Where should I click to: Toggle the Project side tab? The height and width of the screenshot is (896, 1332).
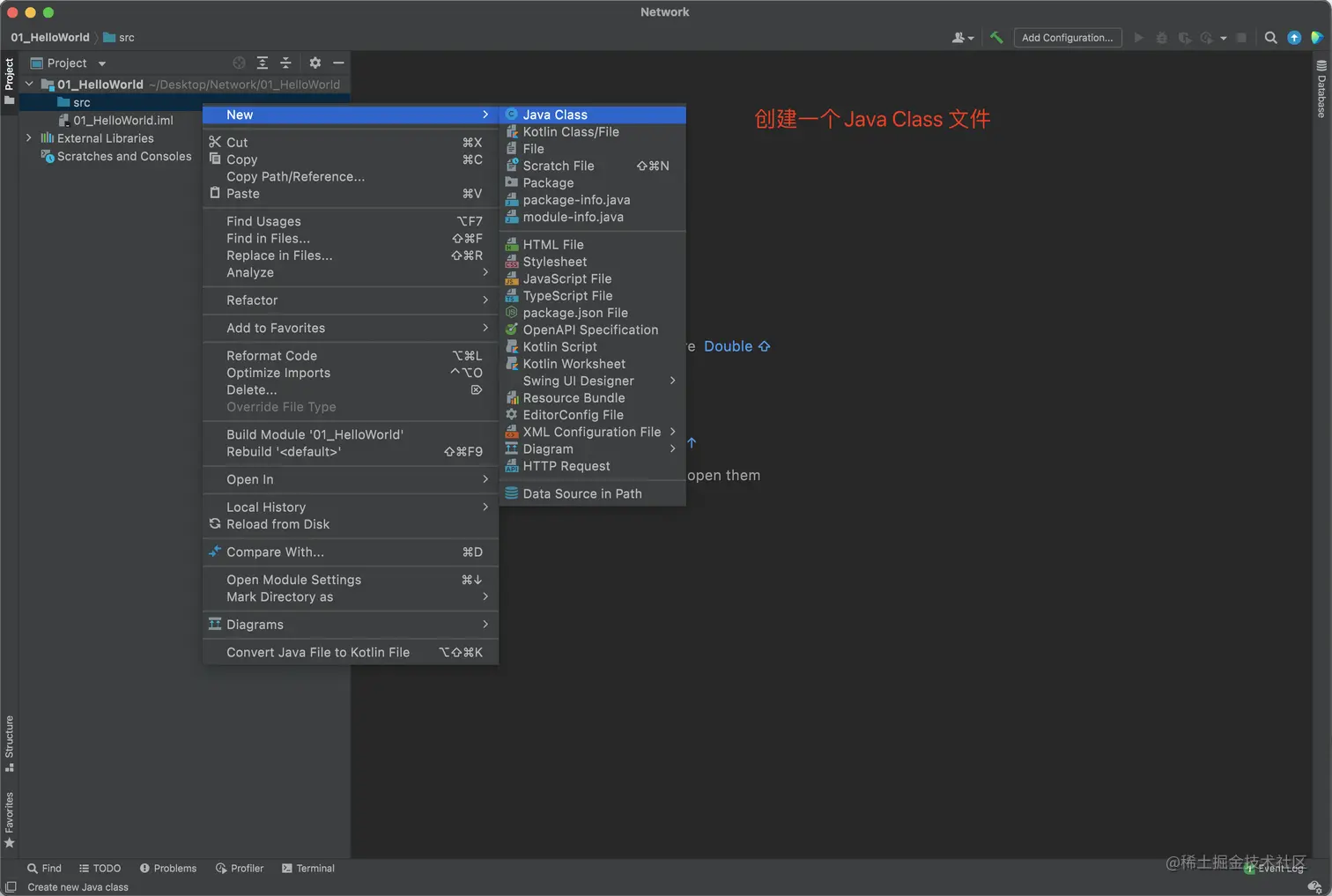pos(10,81)
